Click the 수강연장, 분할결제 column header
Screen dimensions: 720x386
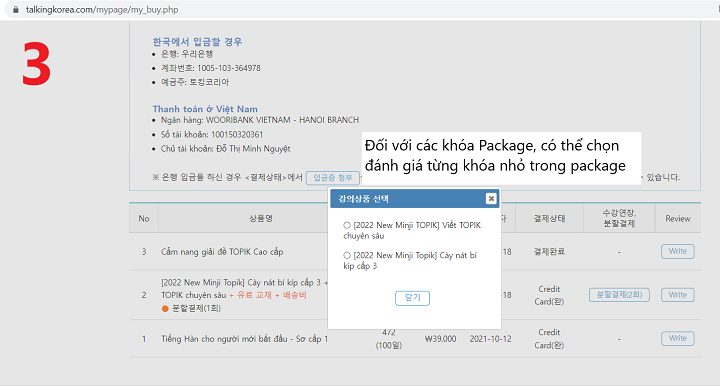(619, 218)
